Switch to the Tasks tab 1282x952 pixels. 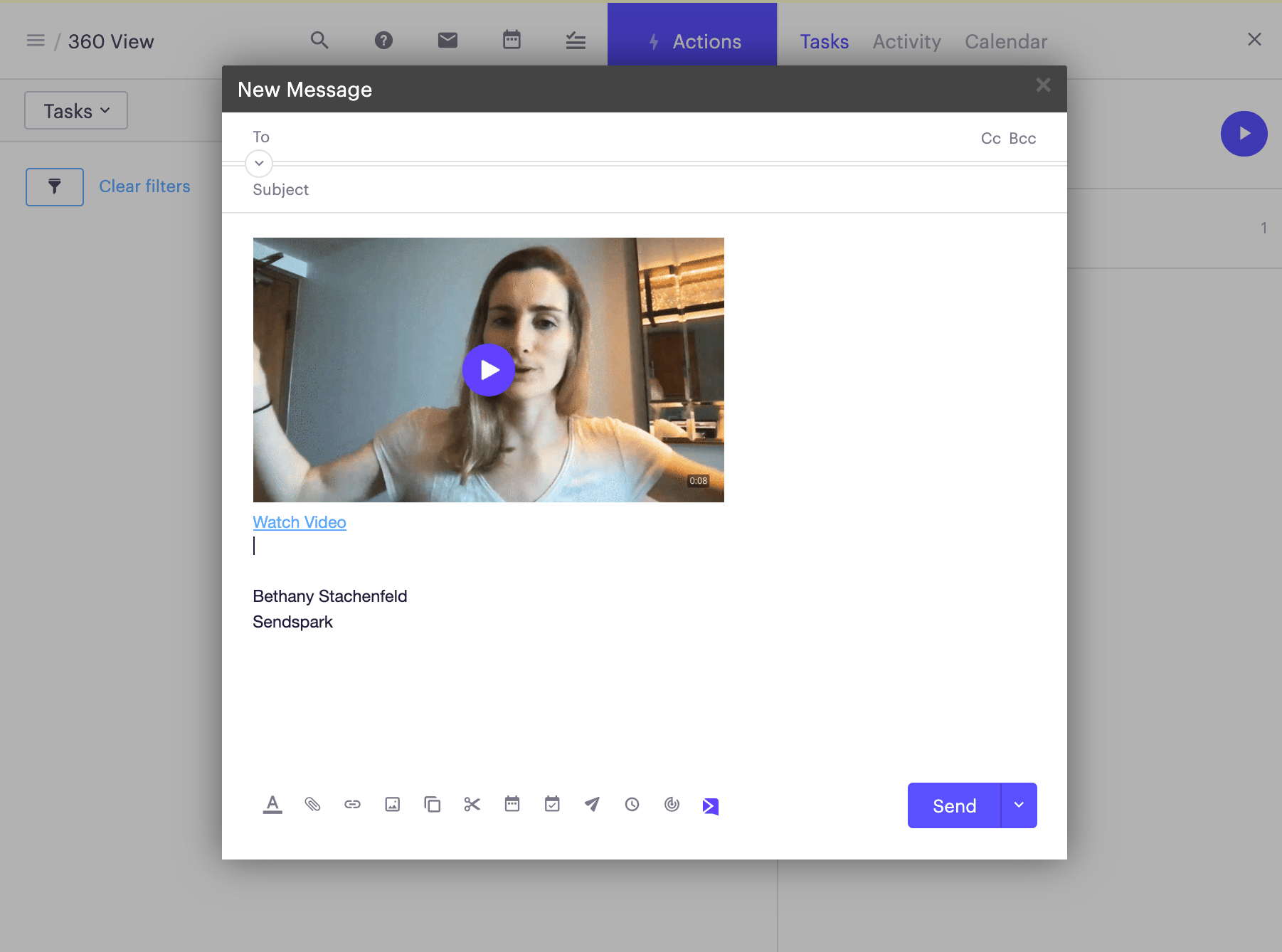[824, 42]
